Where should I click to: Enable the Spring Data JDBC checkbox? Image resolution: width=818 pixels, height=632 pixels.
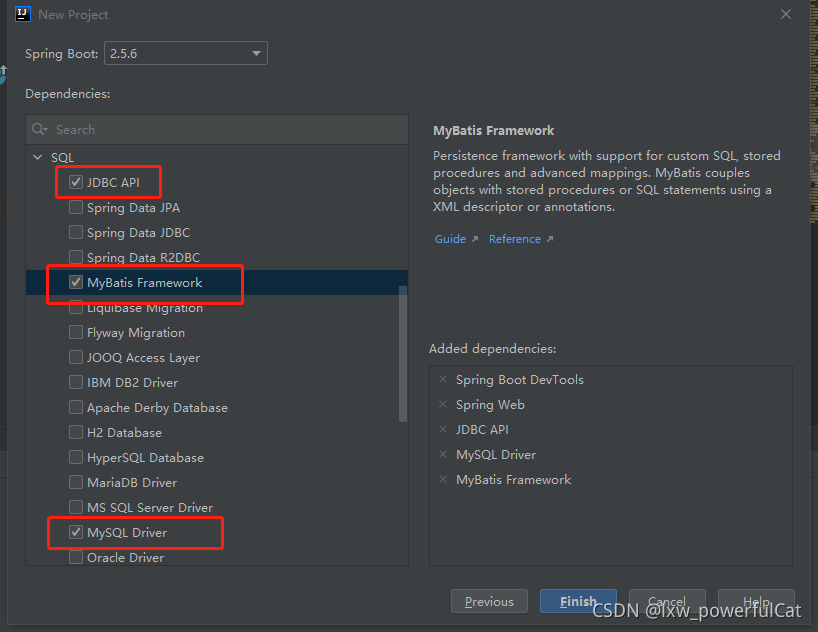pos(76,232)
